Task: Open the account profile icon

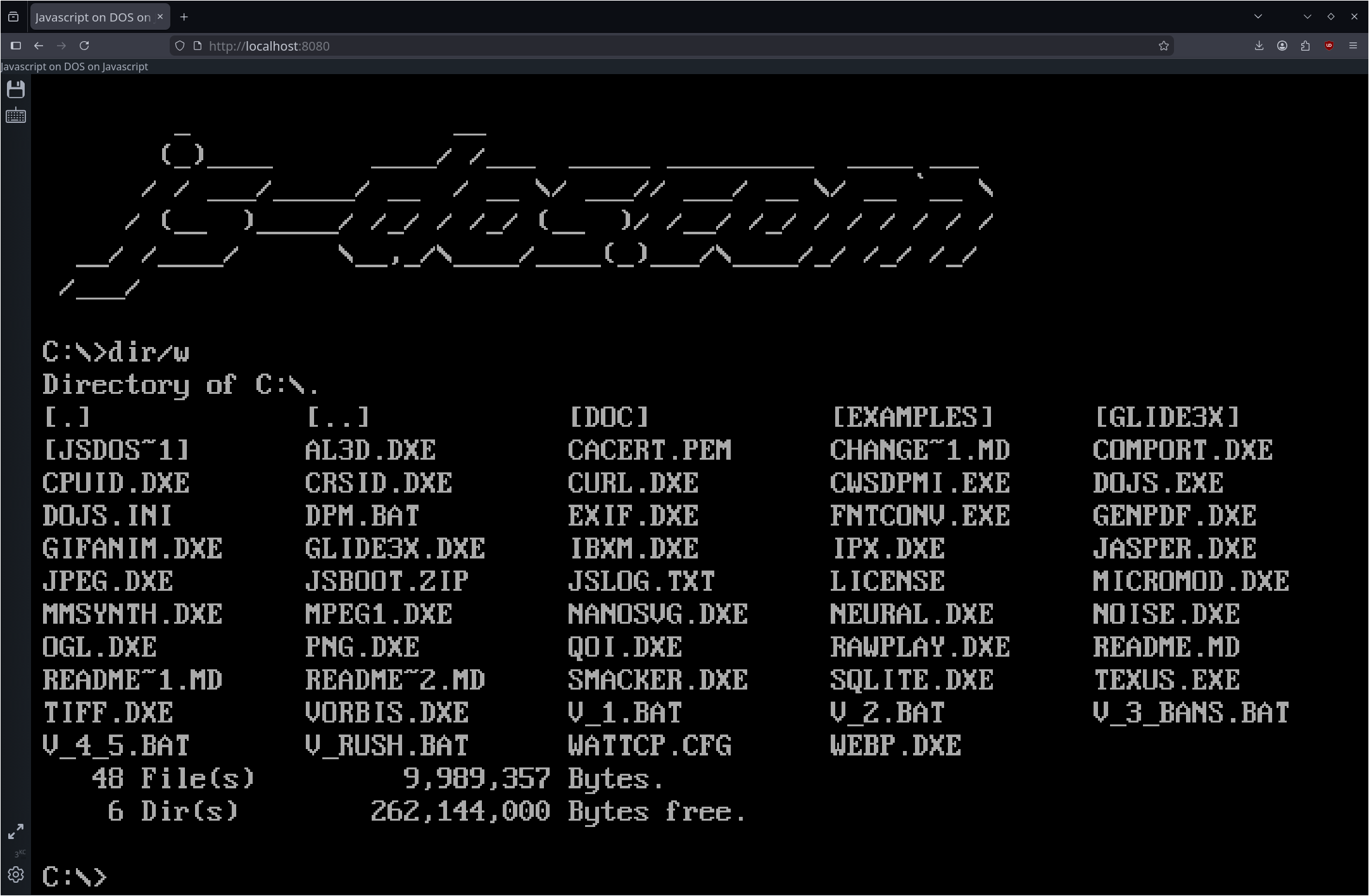Action: coord(1282,46)
